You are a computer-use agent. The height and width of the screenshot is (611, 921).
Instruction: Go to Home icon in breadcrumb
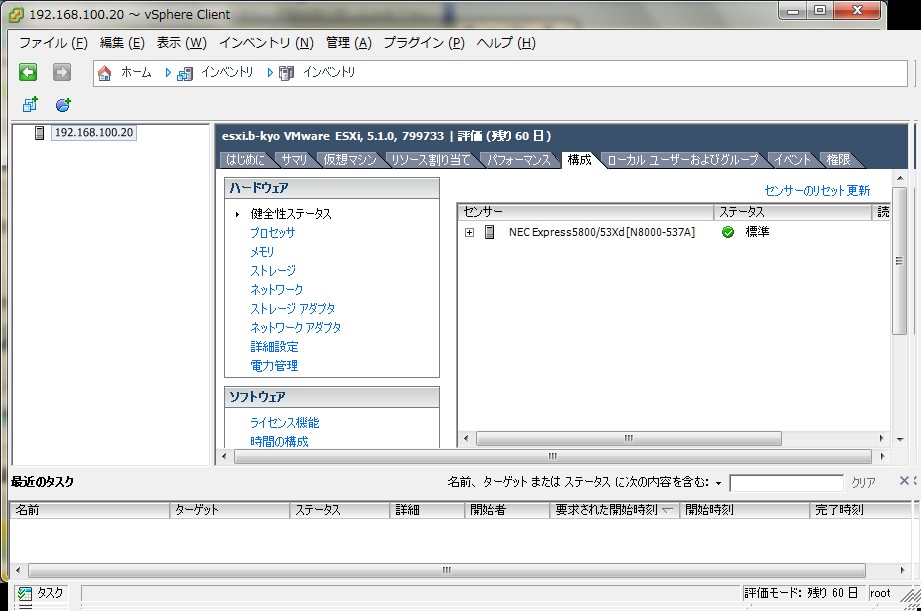pos(105,73)
